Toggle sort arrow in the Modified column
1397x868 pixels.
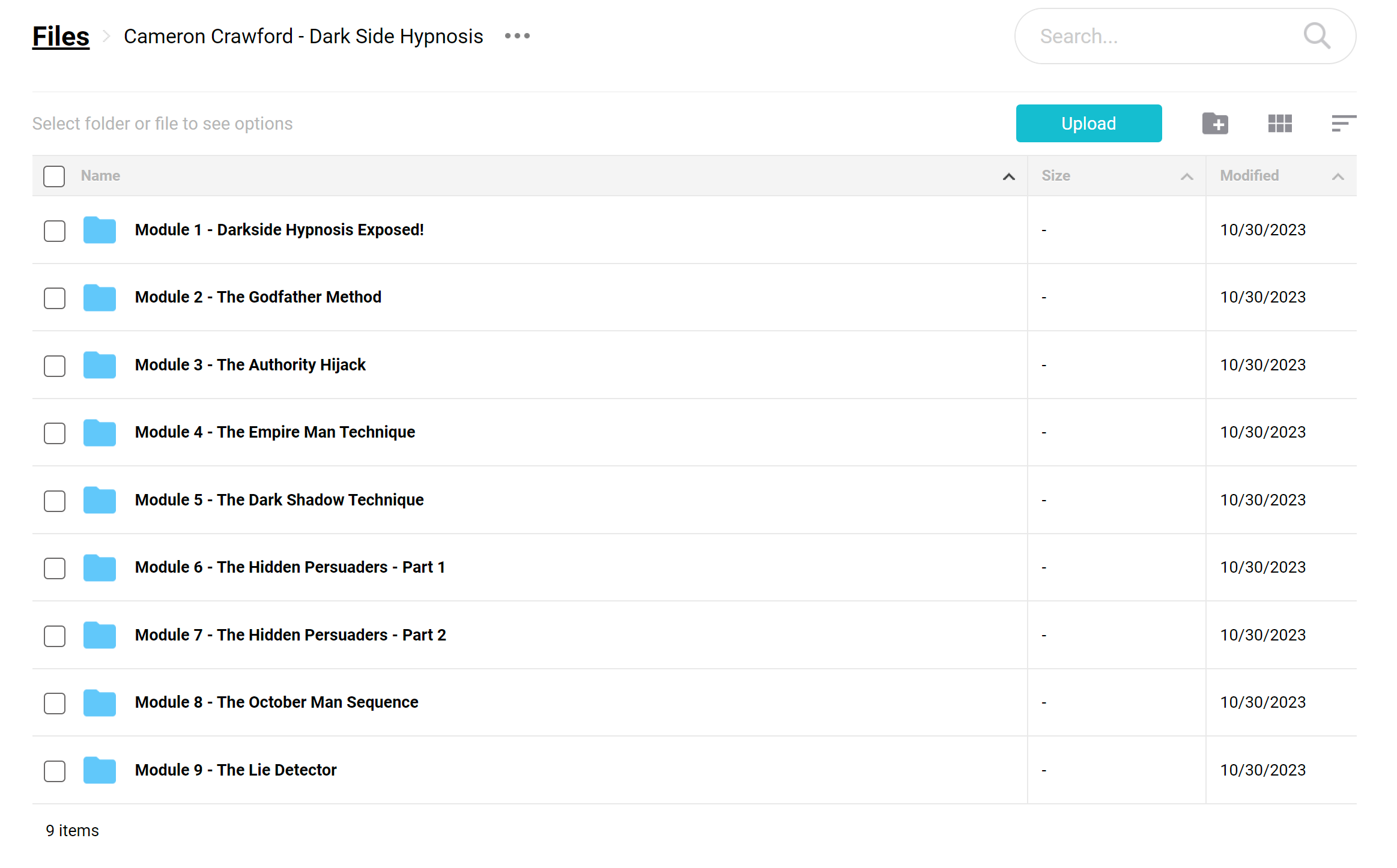pos(1338,176)
